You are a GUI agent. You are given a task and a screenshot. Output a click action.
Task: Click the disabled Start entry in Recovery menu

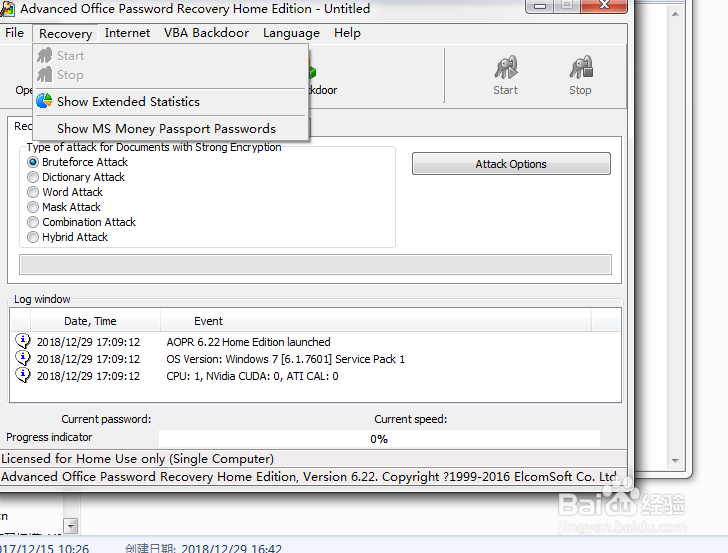pyautogui.click(x=170, y=56)
